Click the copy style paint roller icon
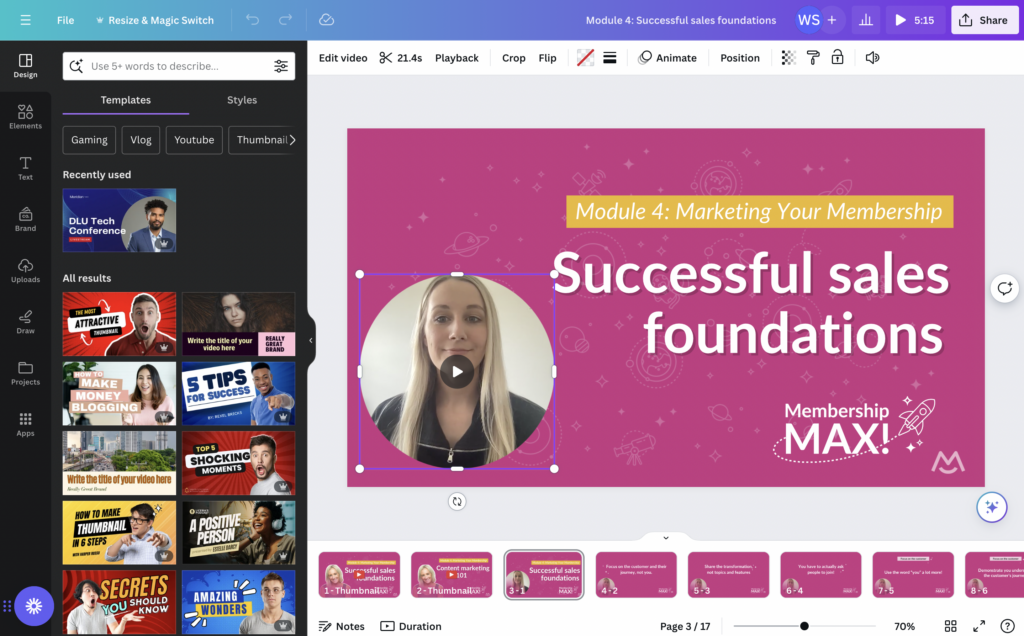The width and height of the screenshot is (1024, 636). (813, 57)
